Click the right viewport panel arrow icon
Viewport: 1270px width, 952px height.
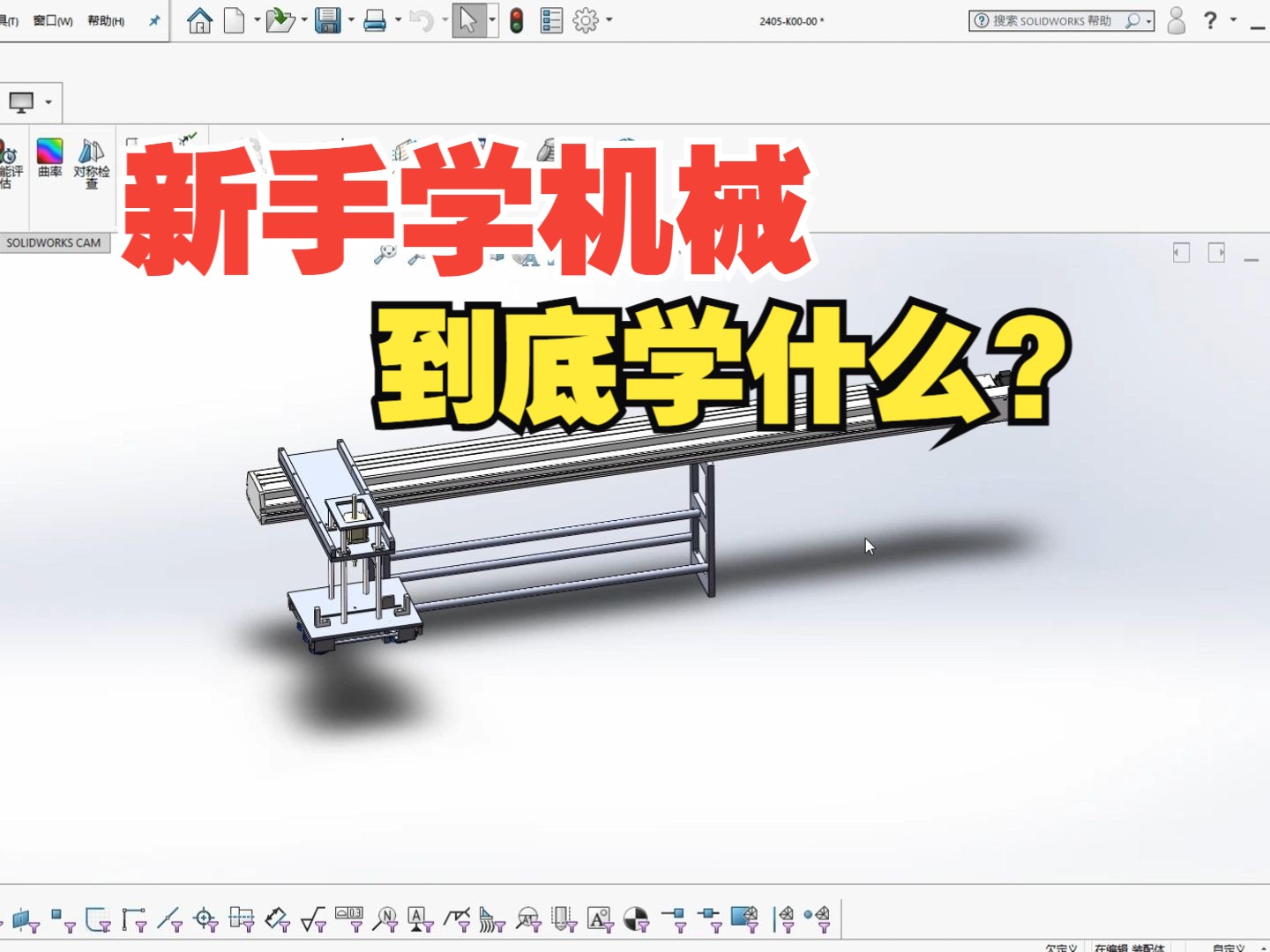click(1217, 253)
